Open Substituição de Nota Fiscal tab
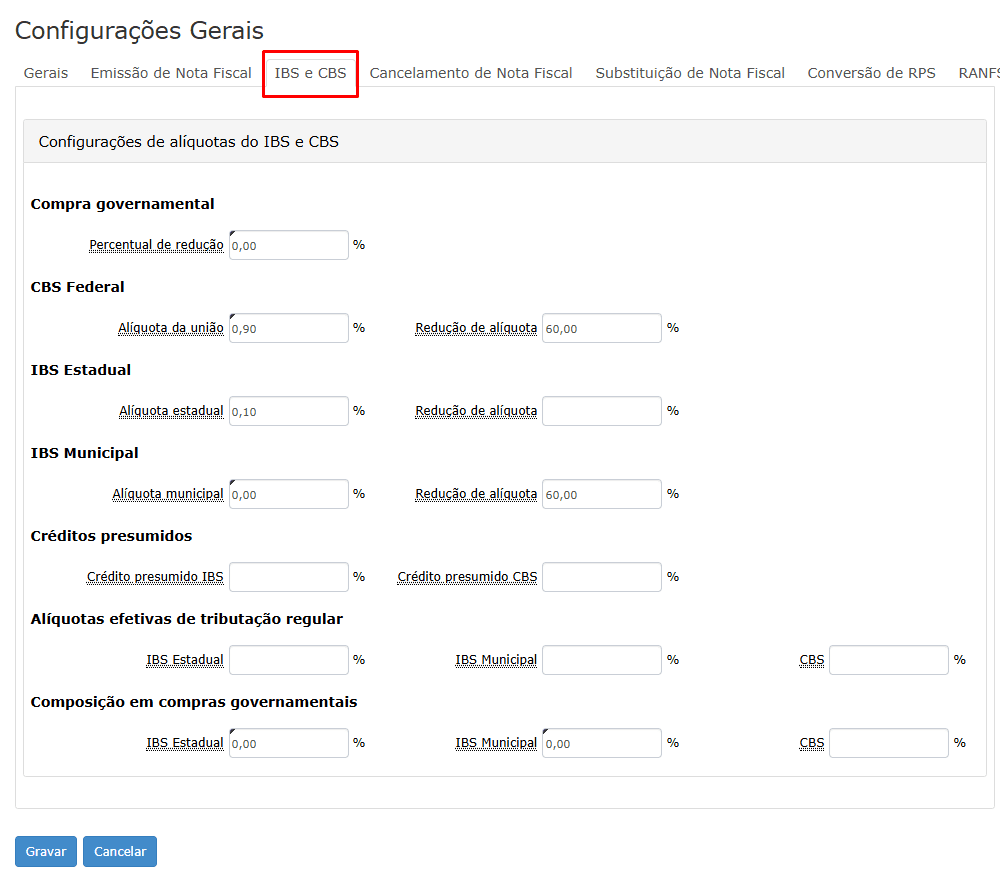The image size is (1000, 873). 690,73
